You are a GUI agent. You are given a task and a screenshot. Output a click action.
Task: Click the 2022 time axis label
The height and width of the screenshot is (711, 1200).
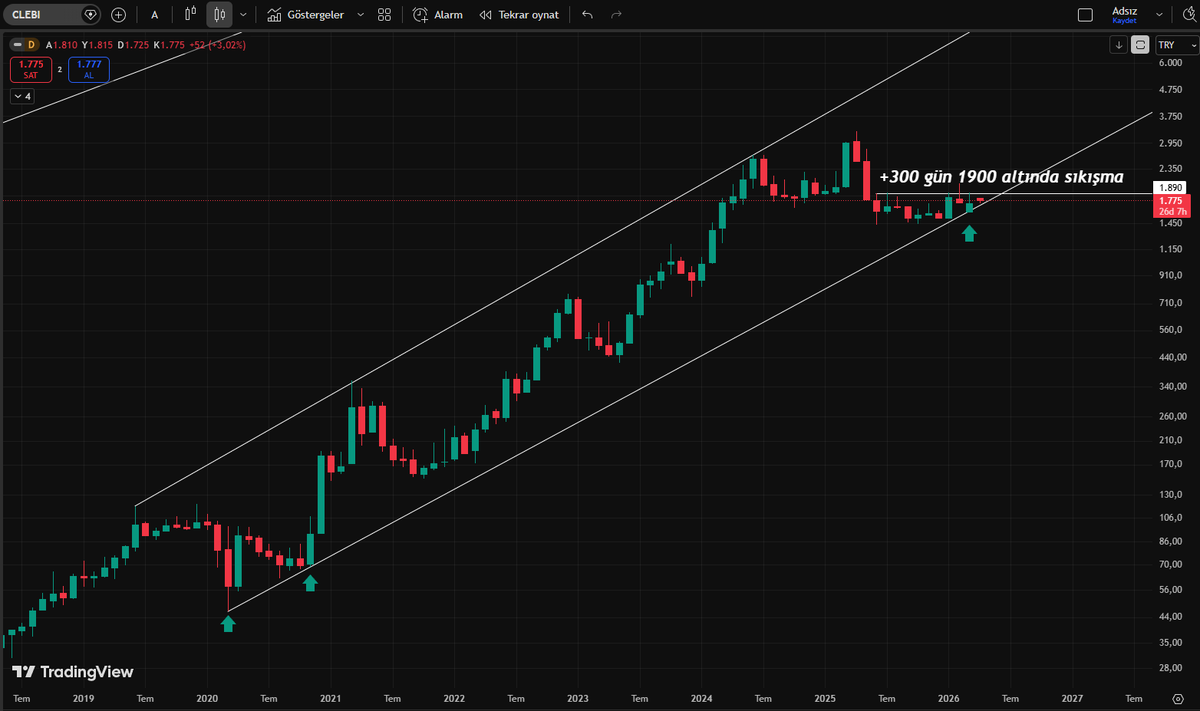click(454, 699)
